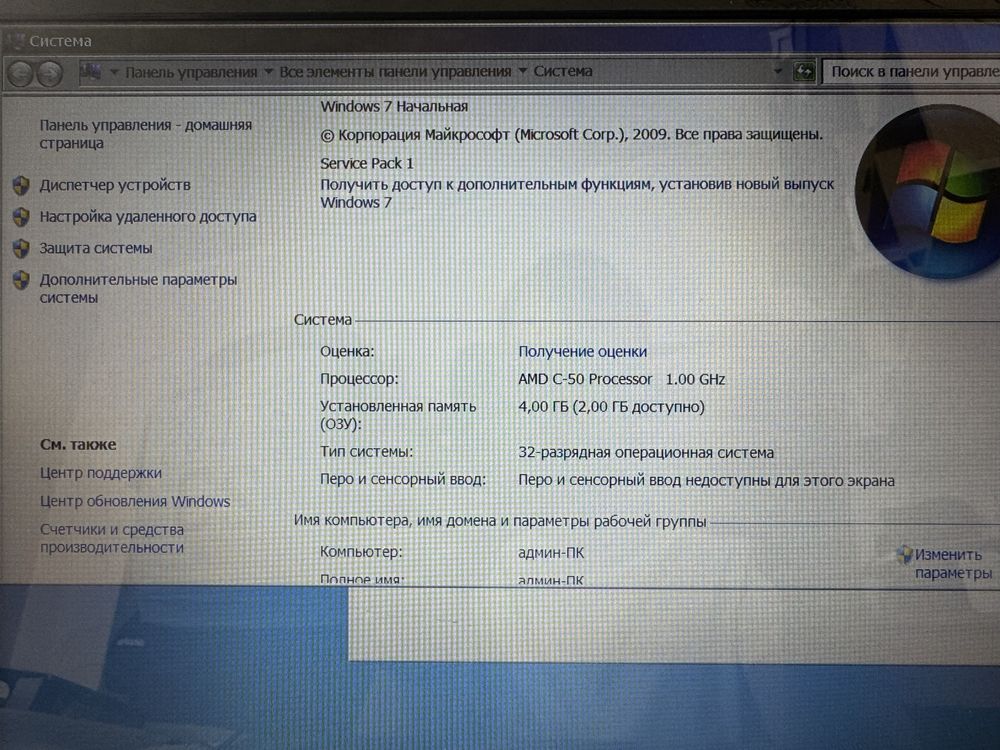Viewport: 1000px width, 750px height.
Task: Click Изменить параметры link
Action: point(953,564)
